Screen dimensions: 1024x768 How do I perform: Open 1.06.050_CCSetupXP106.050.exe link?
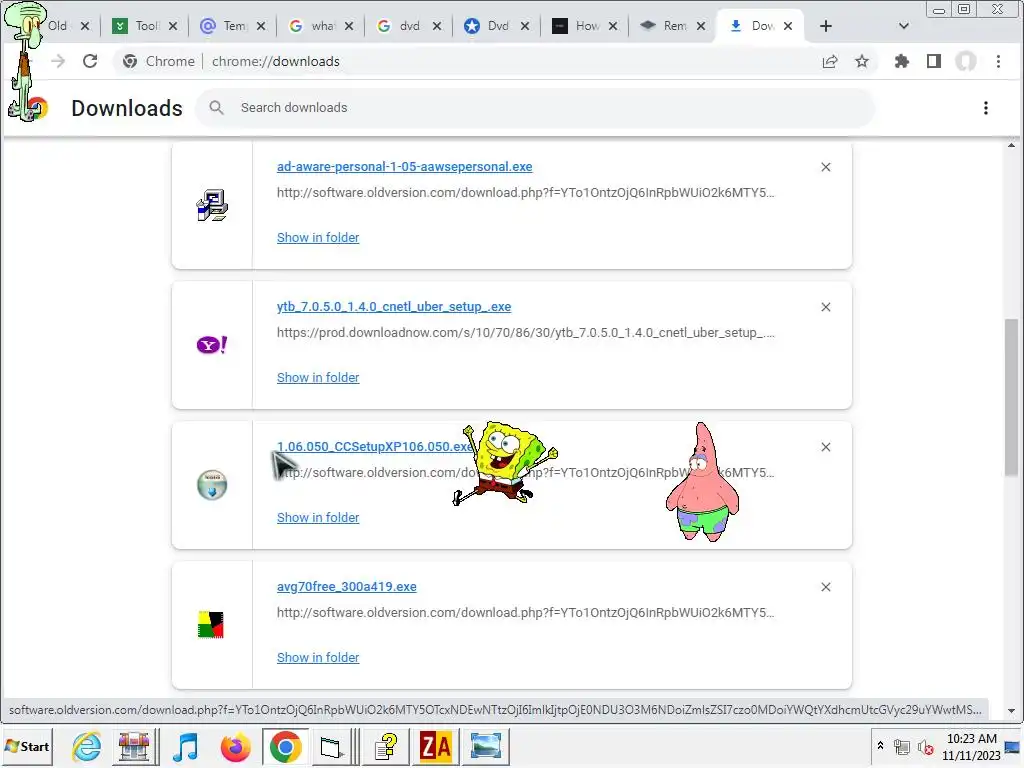[x=375, y=447]
